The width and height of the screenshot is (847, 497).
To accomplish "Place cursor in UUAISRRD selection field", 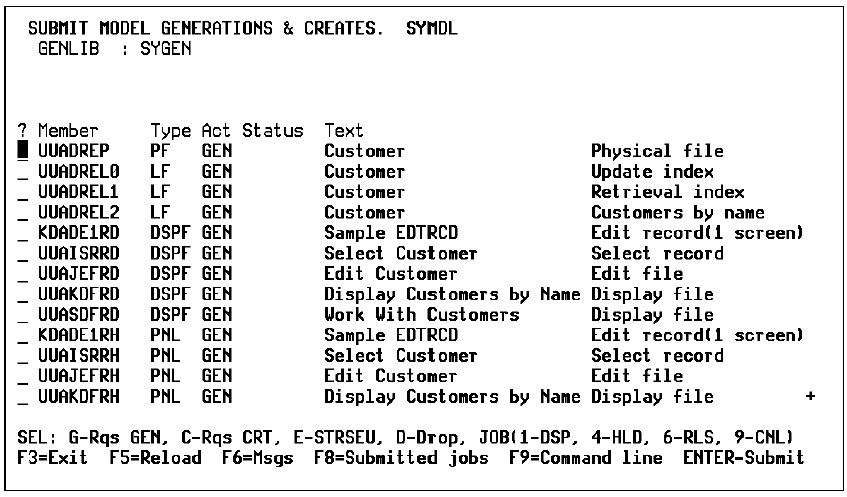I will [23, 254].
